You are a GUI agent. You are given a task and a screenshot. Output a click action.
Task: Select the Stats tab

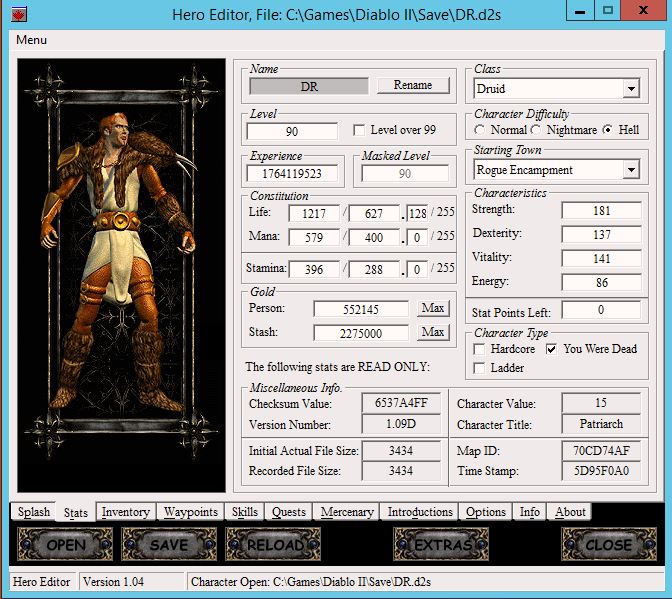pyautogui.click(x=76, y=512)
